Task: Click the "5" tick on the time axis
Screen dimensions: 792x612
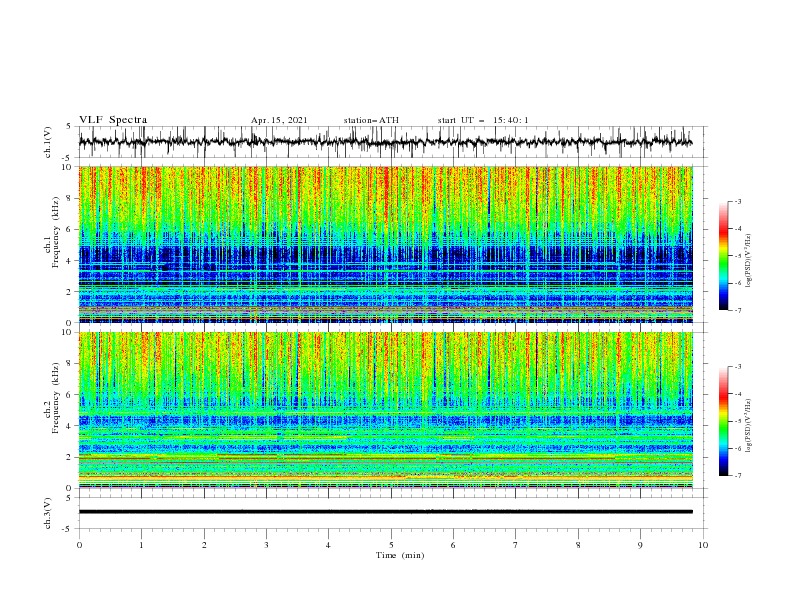Action: (391, 545)
